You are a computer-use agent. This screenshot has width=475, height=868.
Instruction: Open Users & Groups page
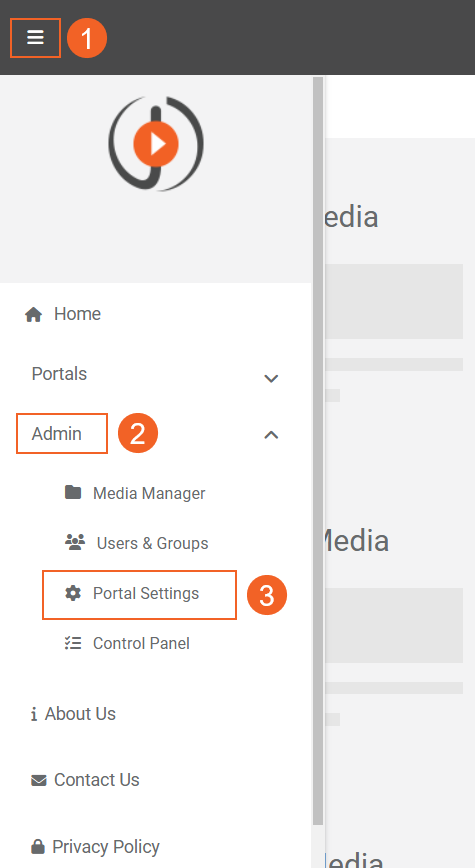[x=152, y=544]
